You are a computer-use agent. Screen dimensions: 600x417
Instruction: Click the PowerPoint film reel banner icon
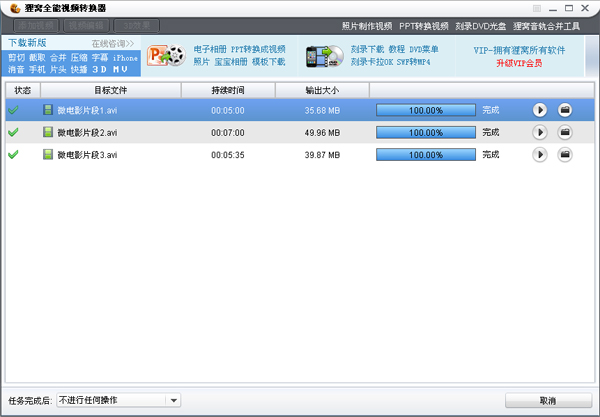(166, 56)
